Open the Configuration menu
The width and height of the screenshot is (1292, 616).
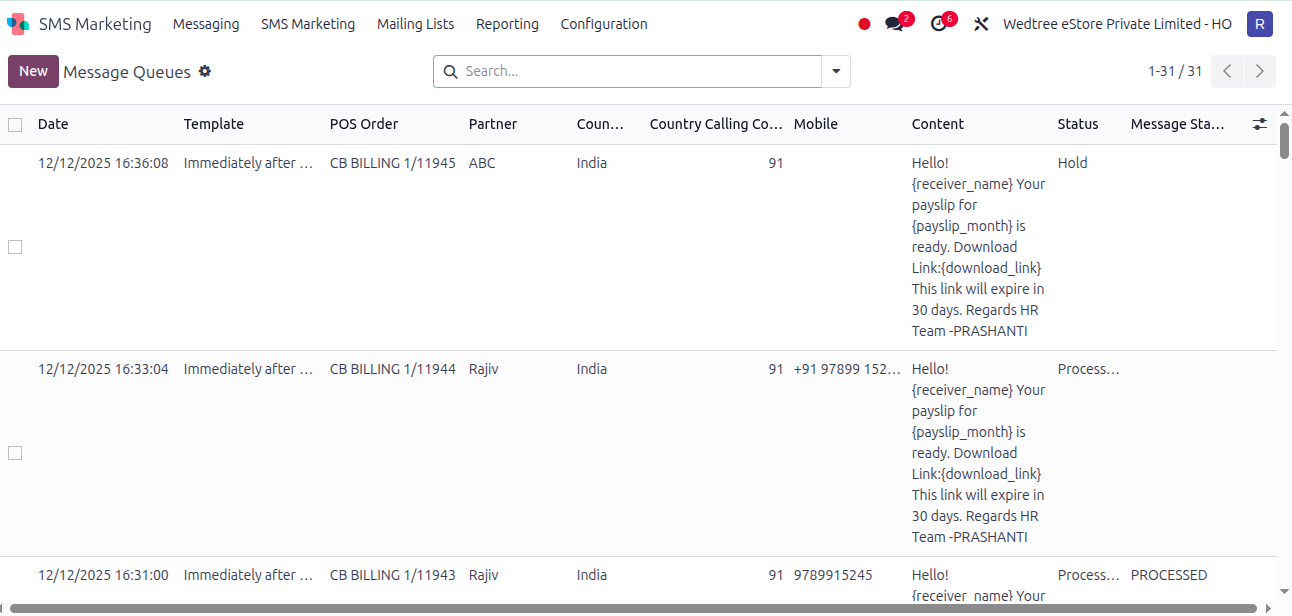point(604,23)
